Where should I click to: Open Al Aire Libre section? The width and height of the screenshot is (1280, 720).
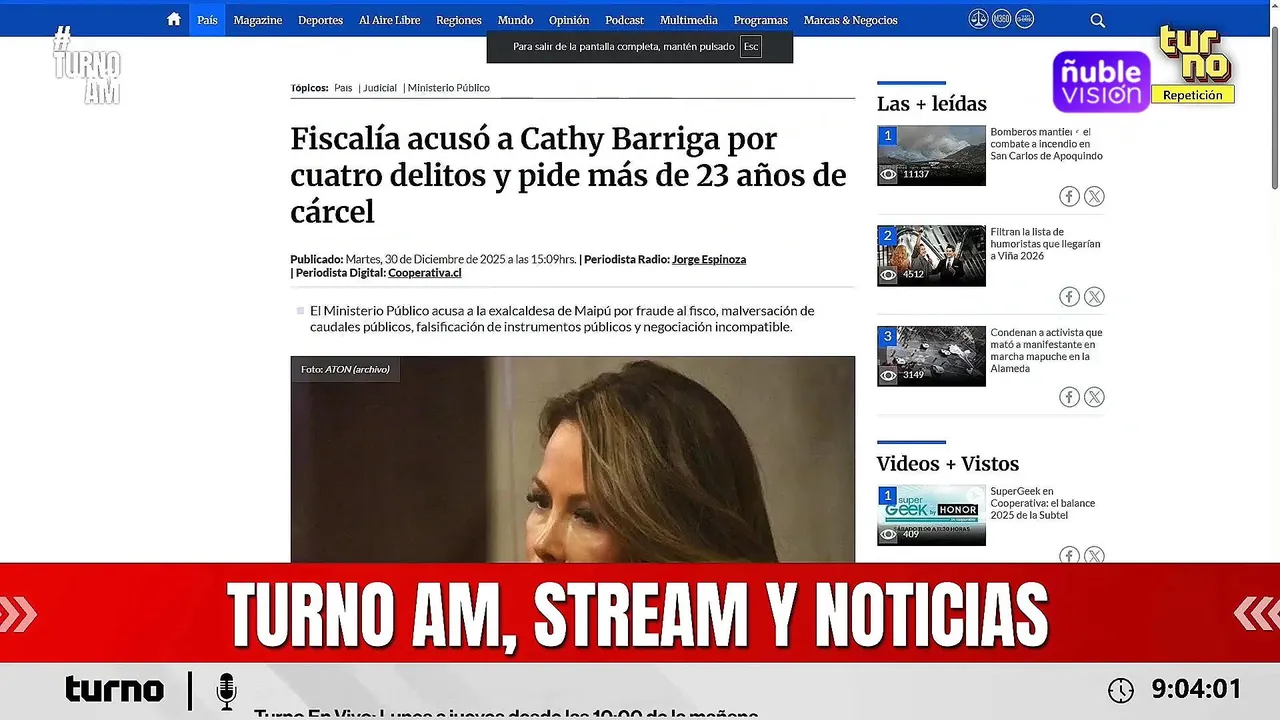(390, 20)
